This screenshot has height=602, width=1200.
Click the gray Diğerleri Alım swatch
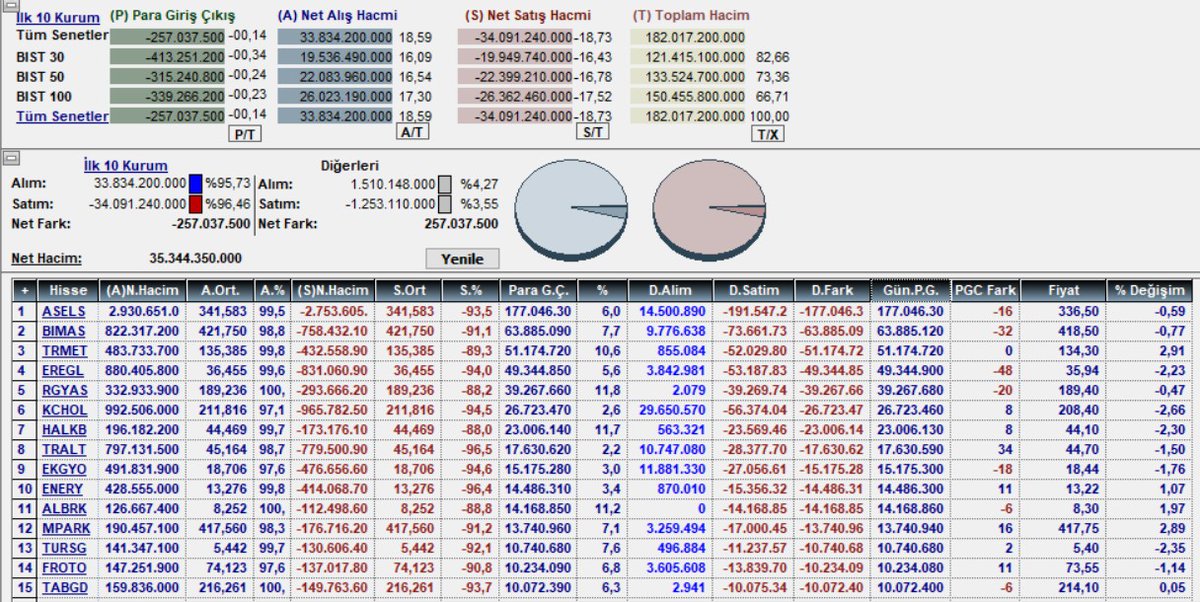(x=445, y=184)
